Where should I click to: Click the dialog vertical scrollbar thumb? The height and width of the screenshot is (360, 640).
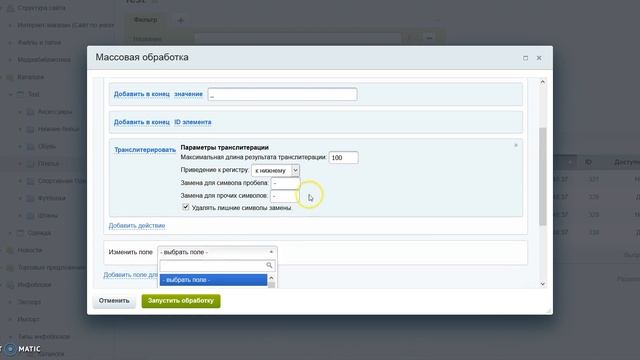[x=542, y=176]
